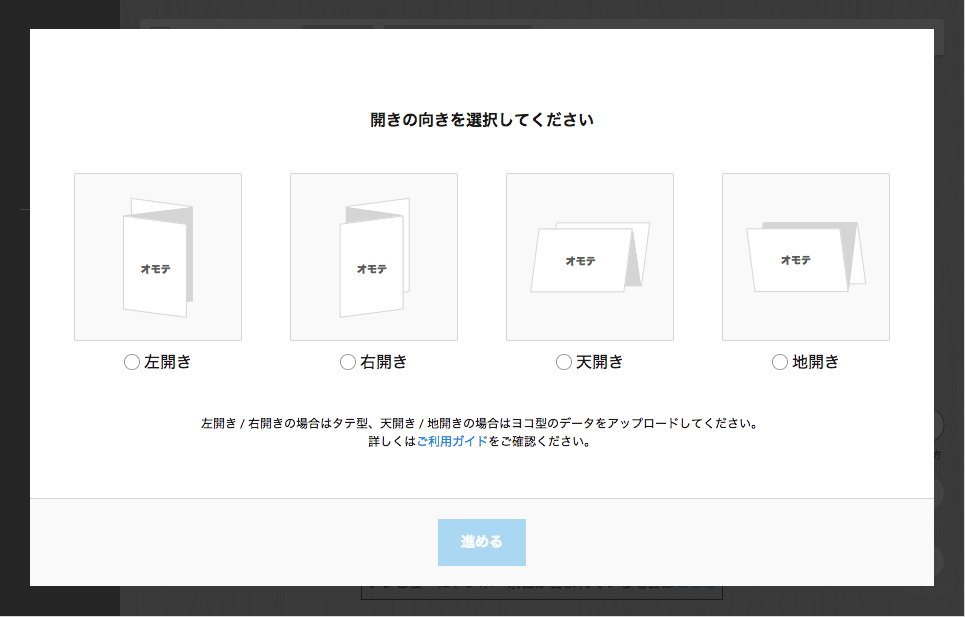Click the 右開き text label
Viewport: 965px width, 617px height.
[x=384, y=362]
